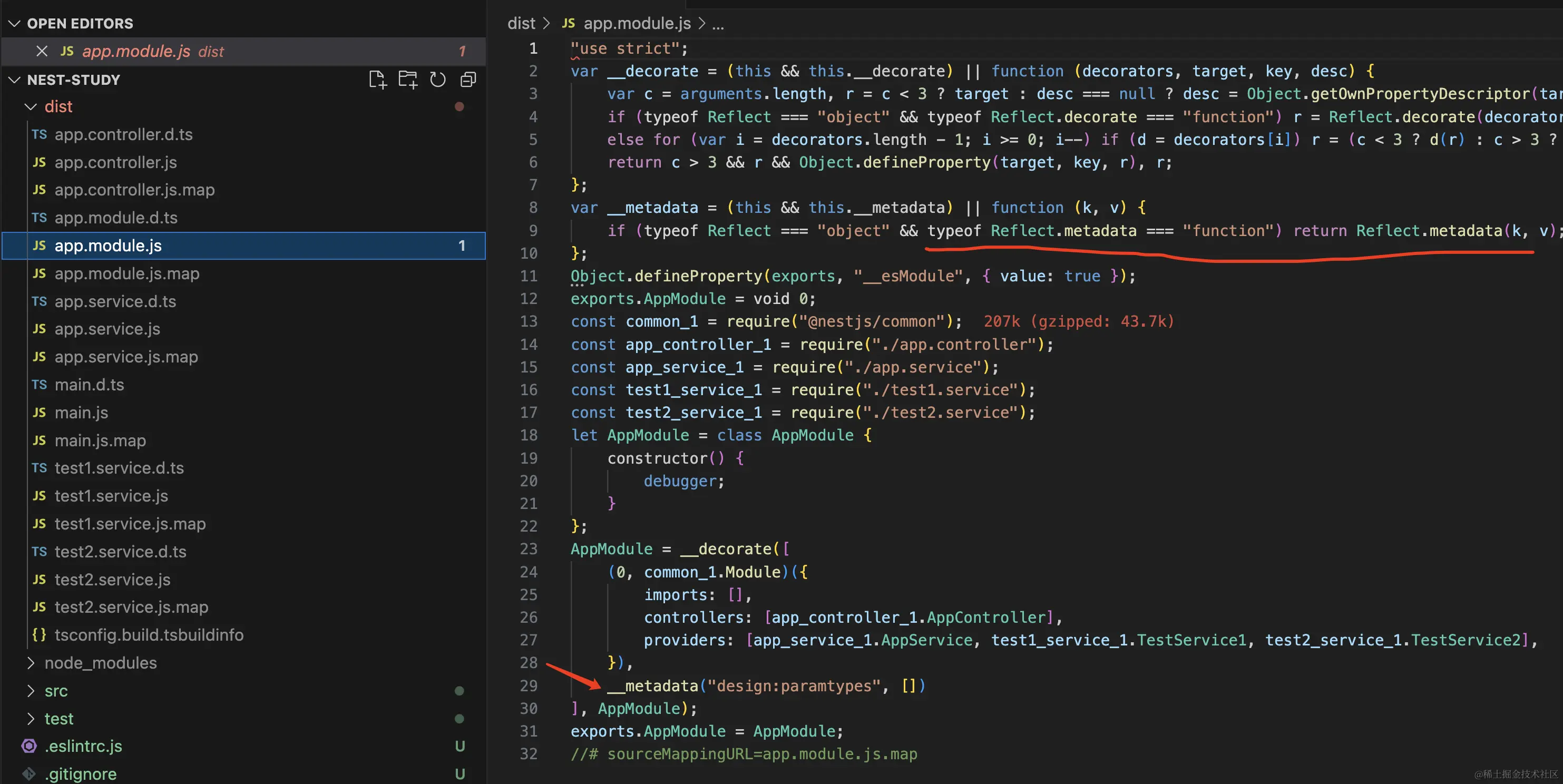Click the import cost hint 207k gzipped
This screenshot has height=784, width=1563.
[1078, 321]
